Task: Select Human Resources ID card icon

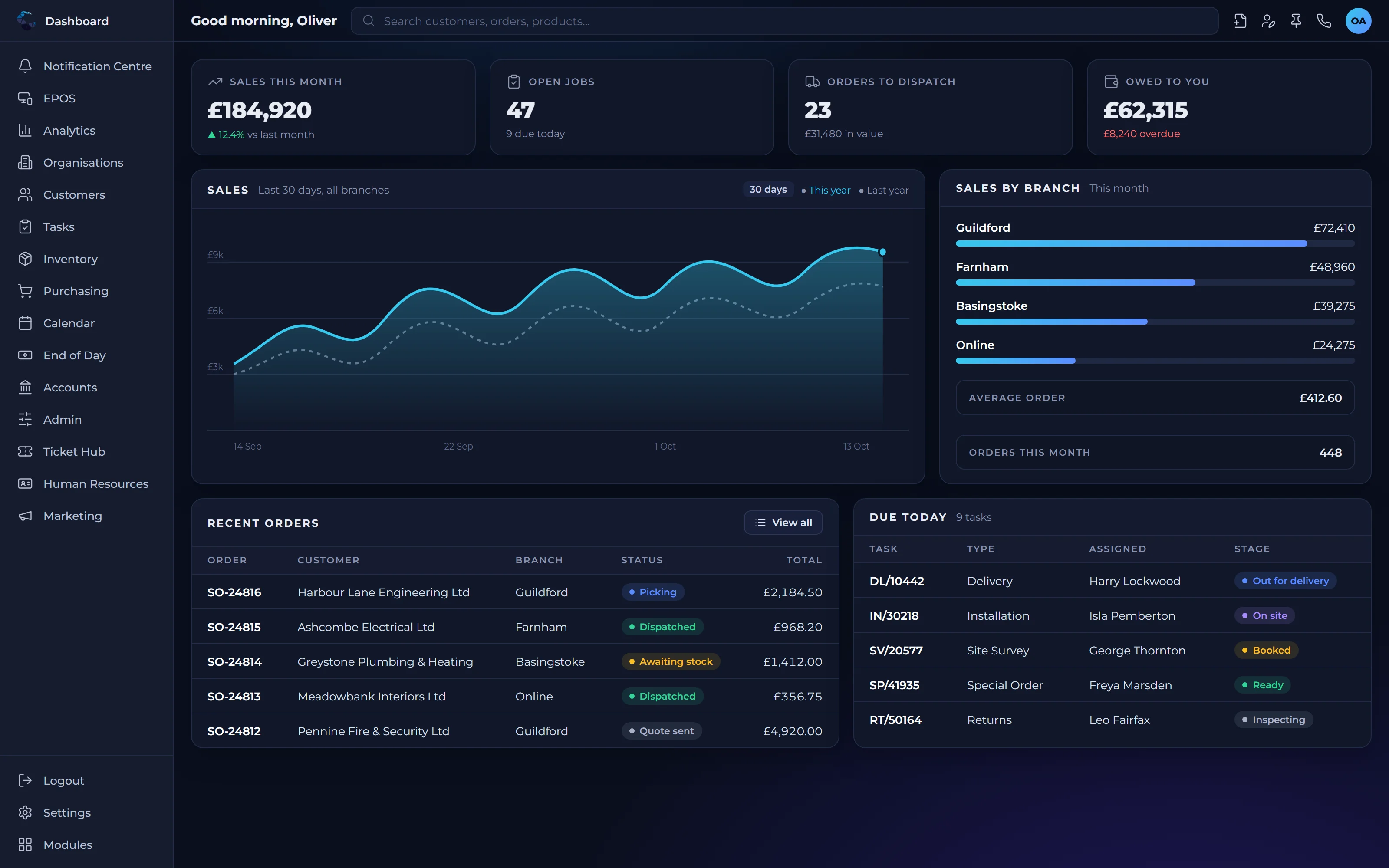Action: [x=25, y=484]
